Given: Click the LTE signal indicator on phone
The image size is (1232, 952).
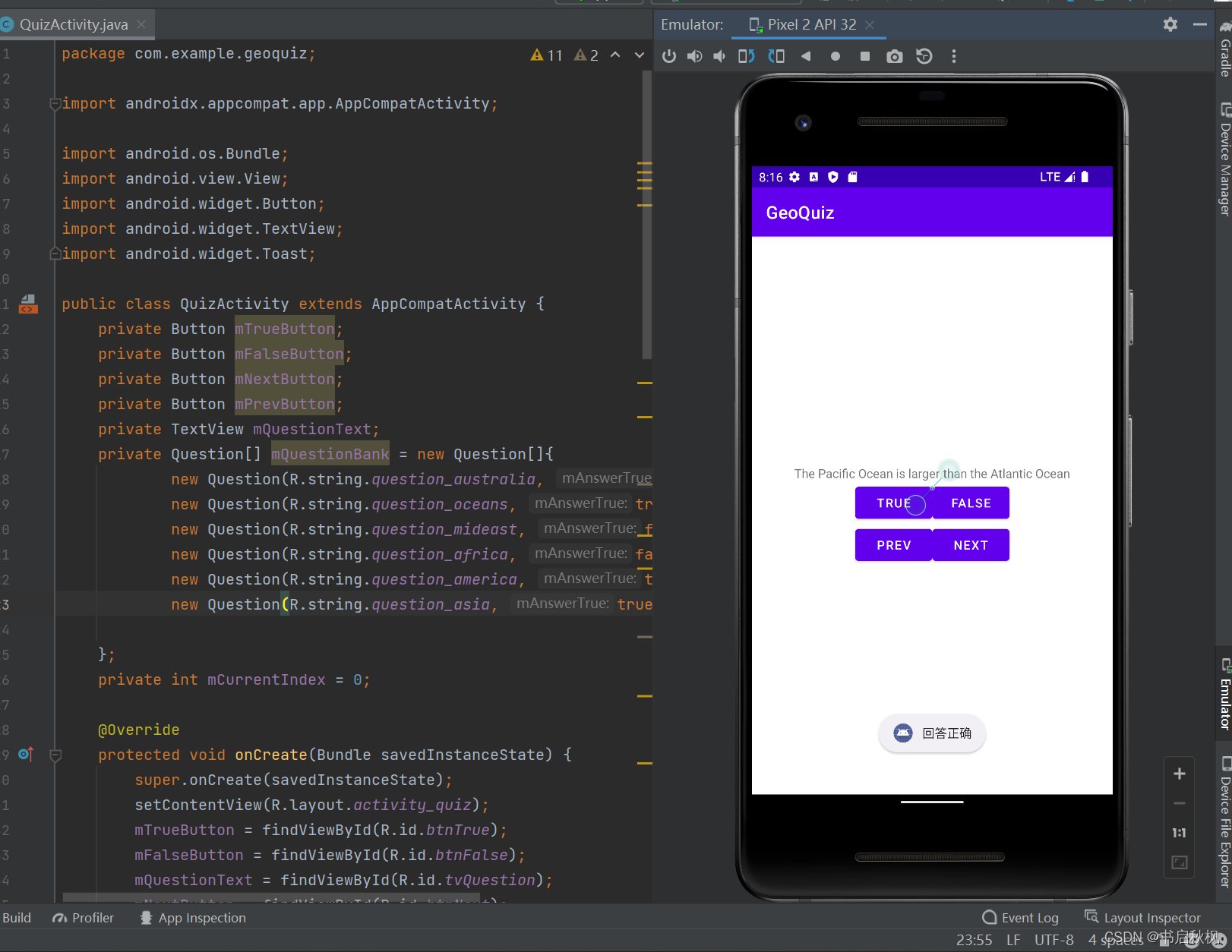Looking at the screenshot, I should [1057, 177].
